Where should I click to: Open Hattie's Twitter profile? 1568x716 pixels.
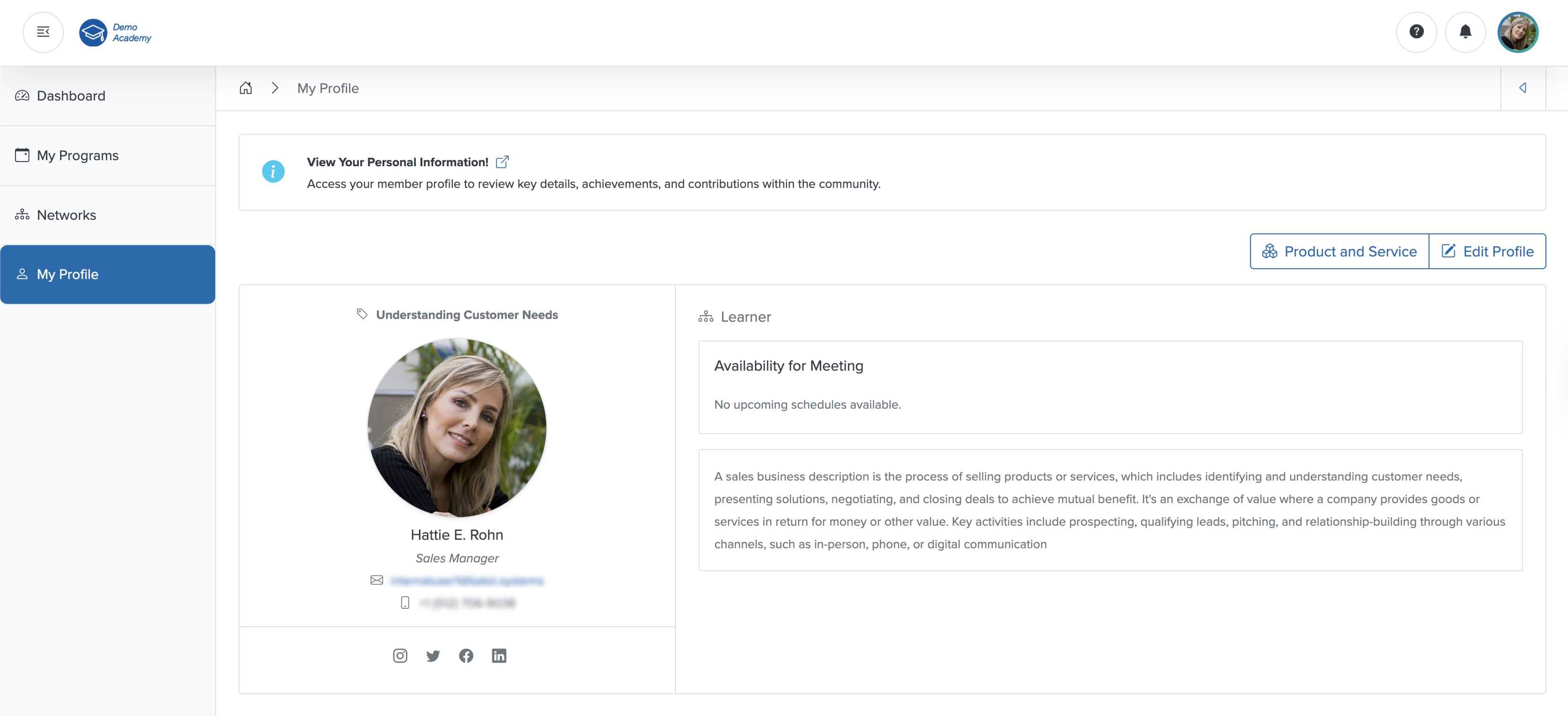434,656
